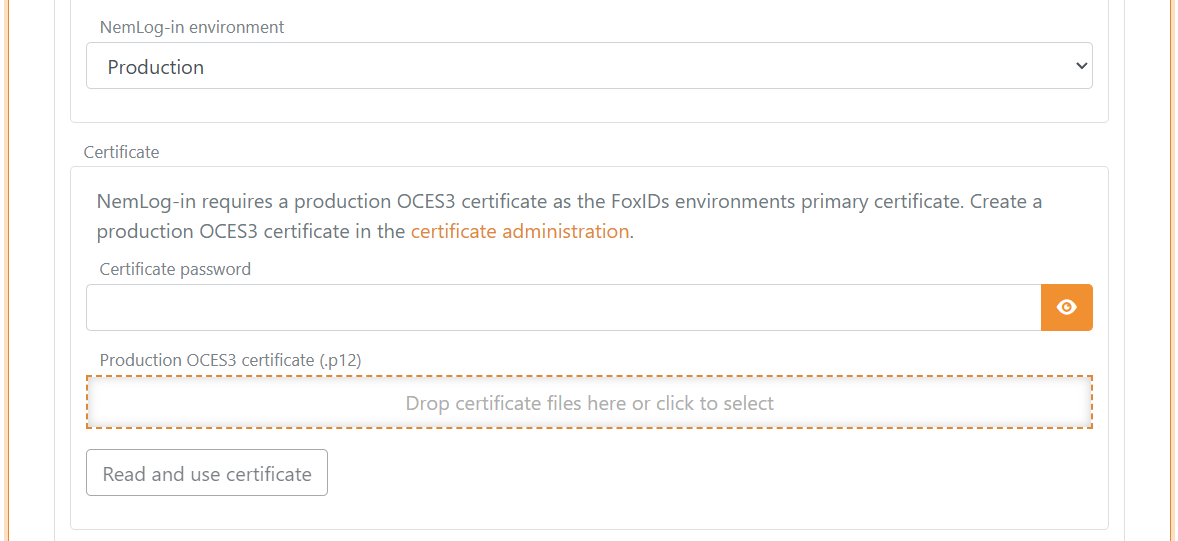Click blank area below the environment dropdown
Screen dimensions: 1178x541
point(589,106)
